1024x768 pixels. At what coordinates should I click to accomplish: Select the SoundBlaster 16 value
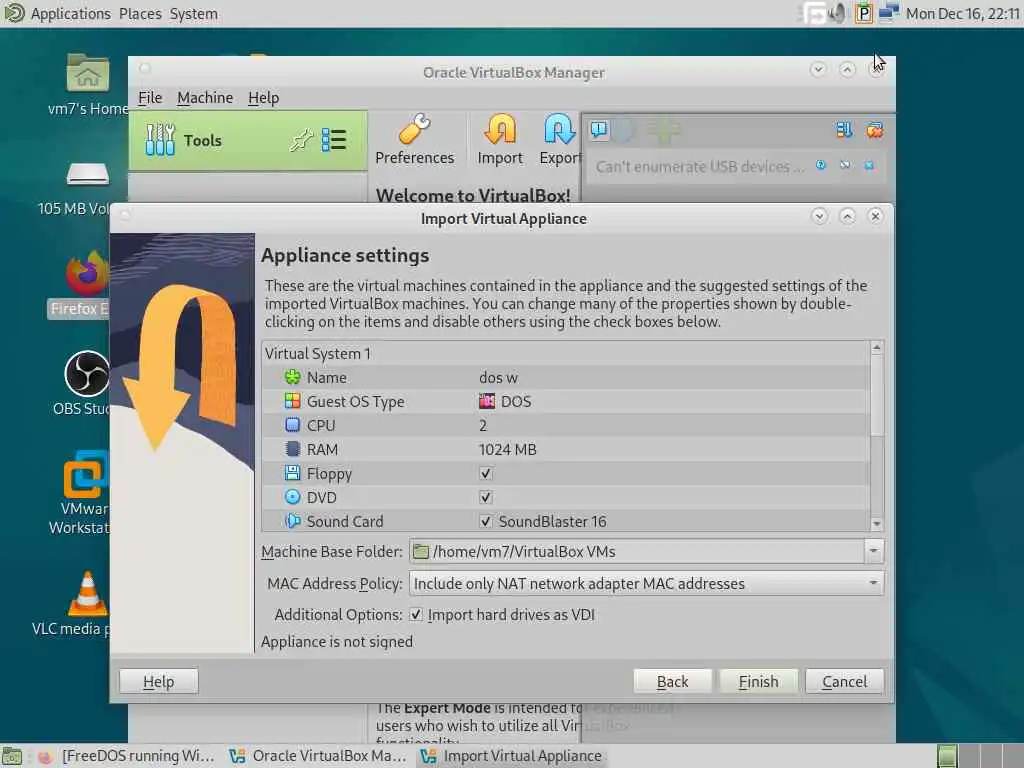pyautogui.click(x=552, y=522)
